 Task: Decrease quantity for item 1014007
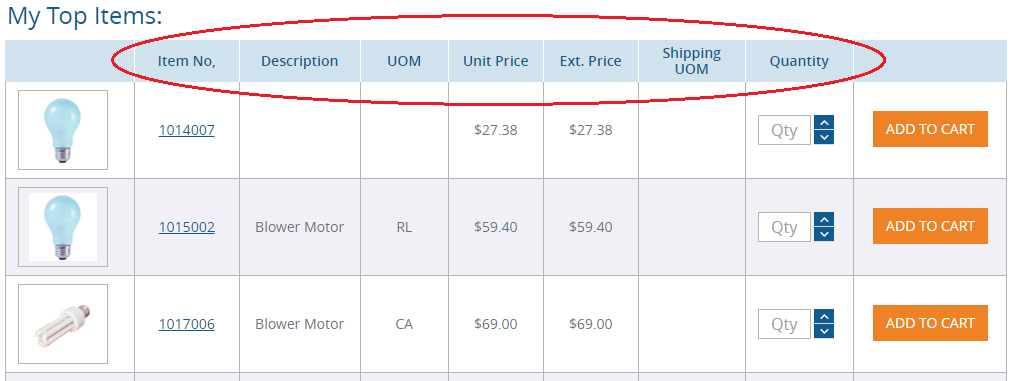pos(824,137)
